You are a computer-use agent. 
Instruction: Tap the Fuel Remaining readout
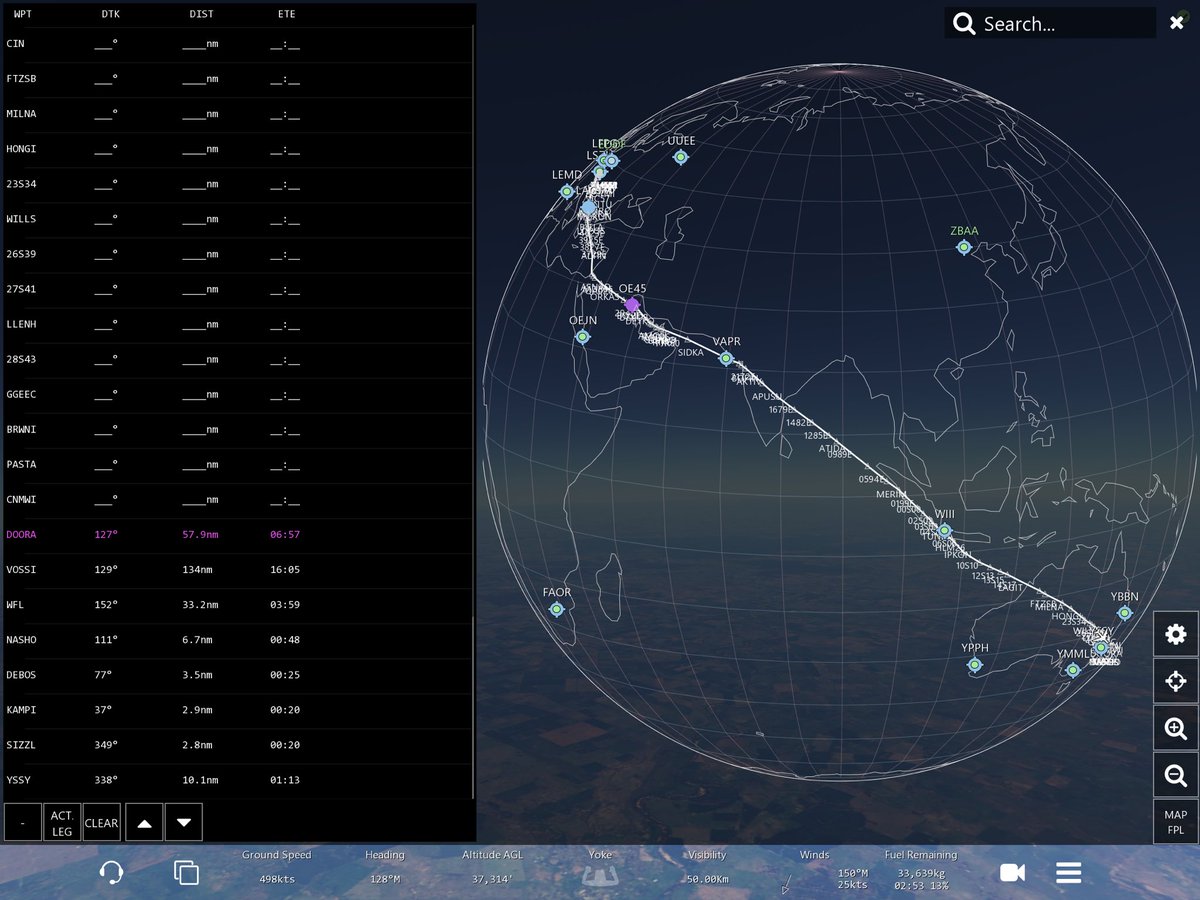click(x=921, y=870)
